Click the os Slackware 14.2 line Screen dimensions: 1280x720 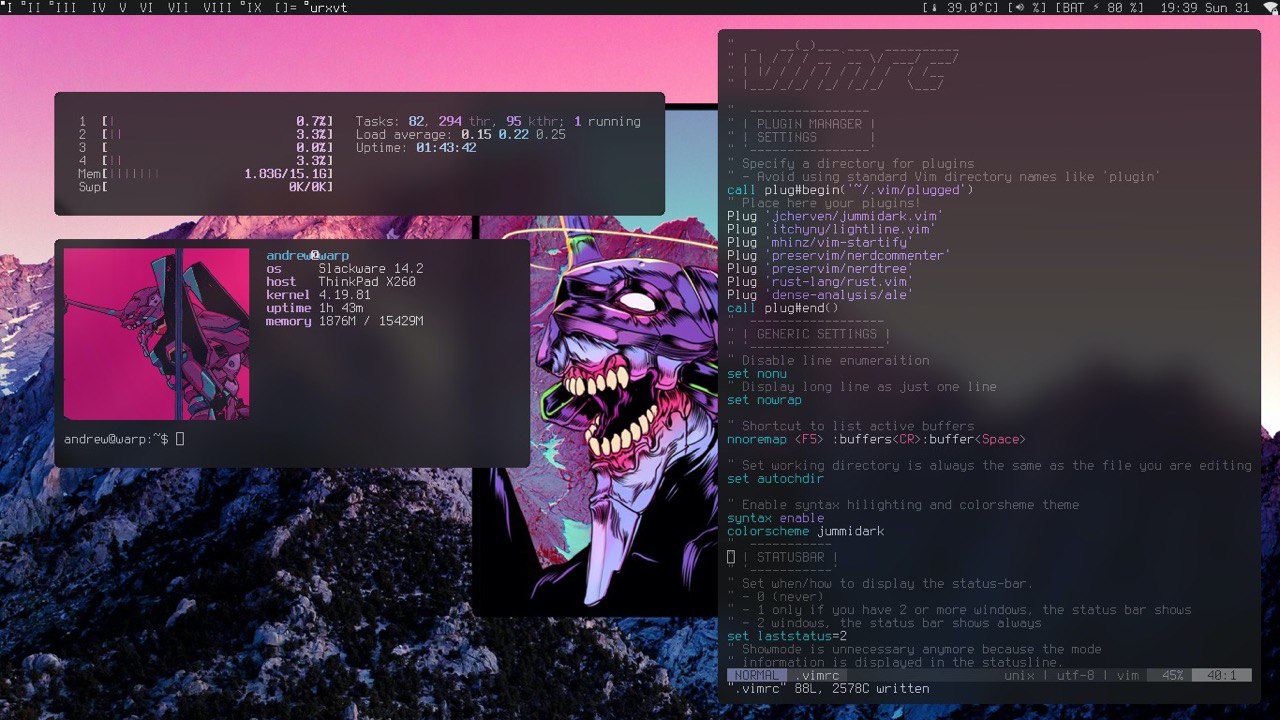345,269
